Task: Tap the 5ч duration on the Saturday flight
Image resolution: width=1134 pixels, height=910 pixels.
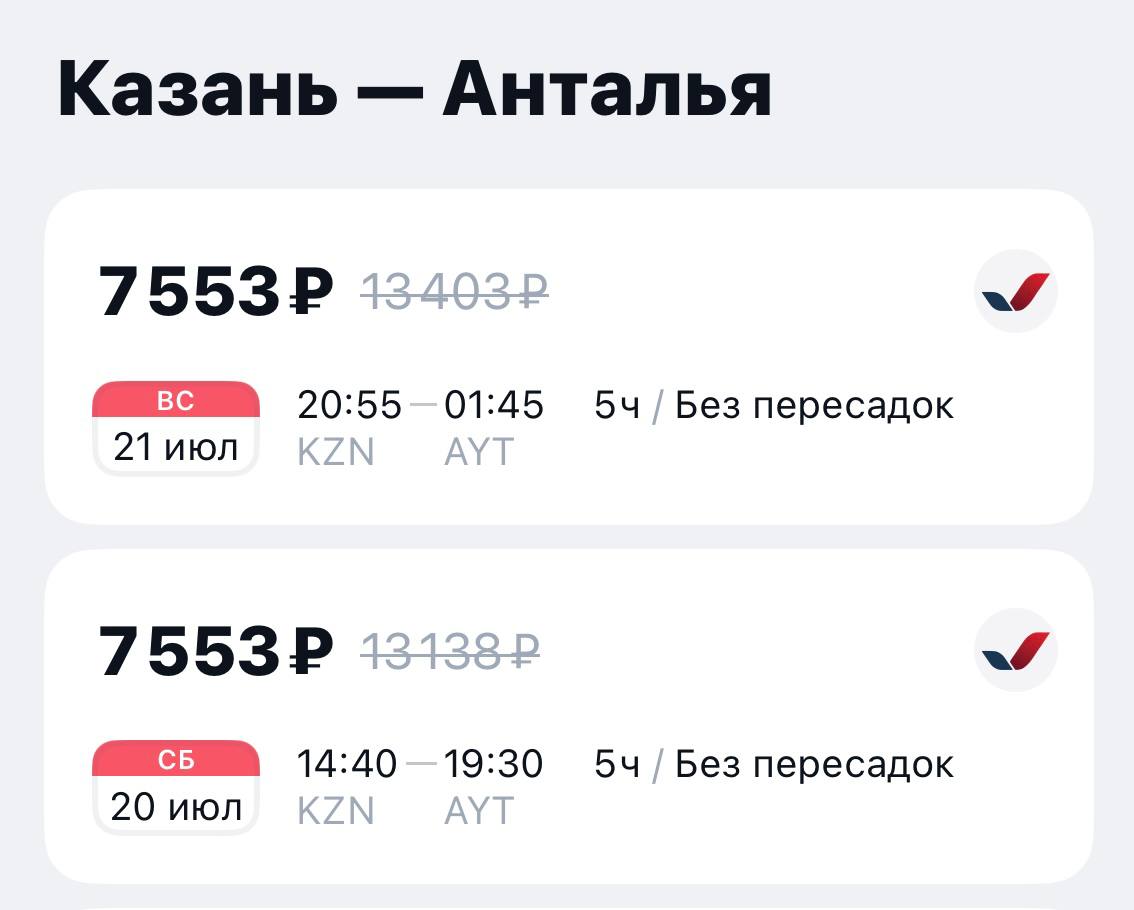Action: (x=616, y=764)
